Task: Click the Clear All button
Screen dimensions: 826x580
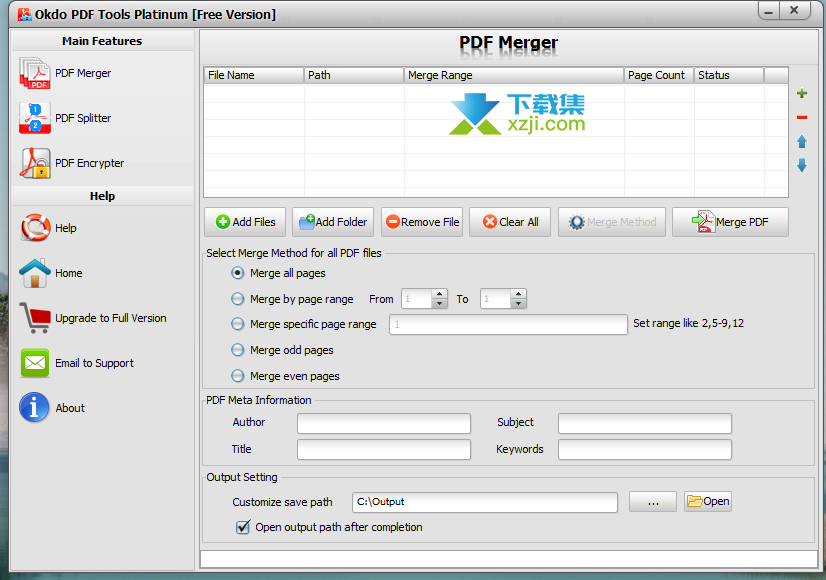Action: coord(510,222)
